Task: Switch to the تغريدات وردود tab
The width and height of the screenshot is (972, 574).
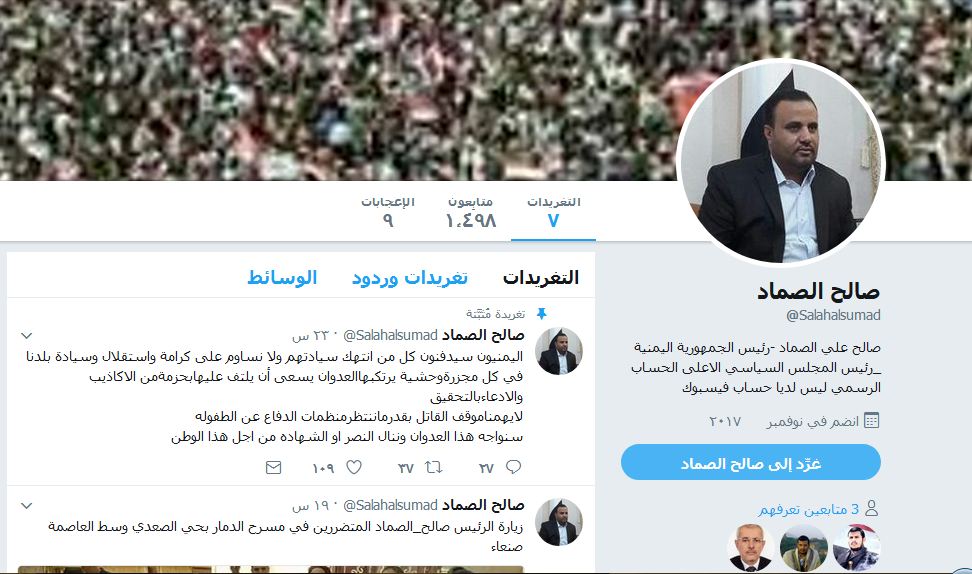Action: coord(410,278)
